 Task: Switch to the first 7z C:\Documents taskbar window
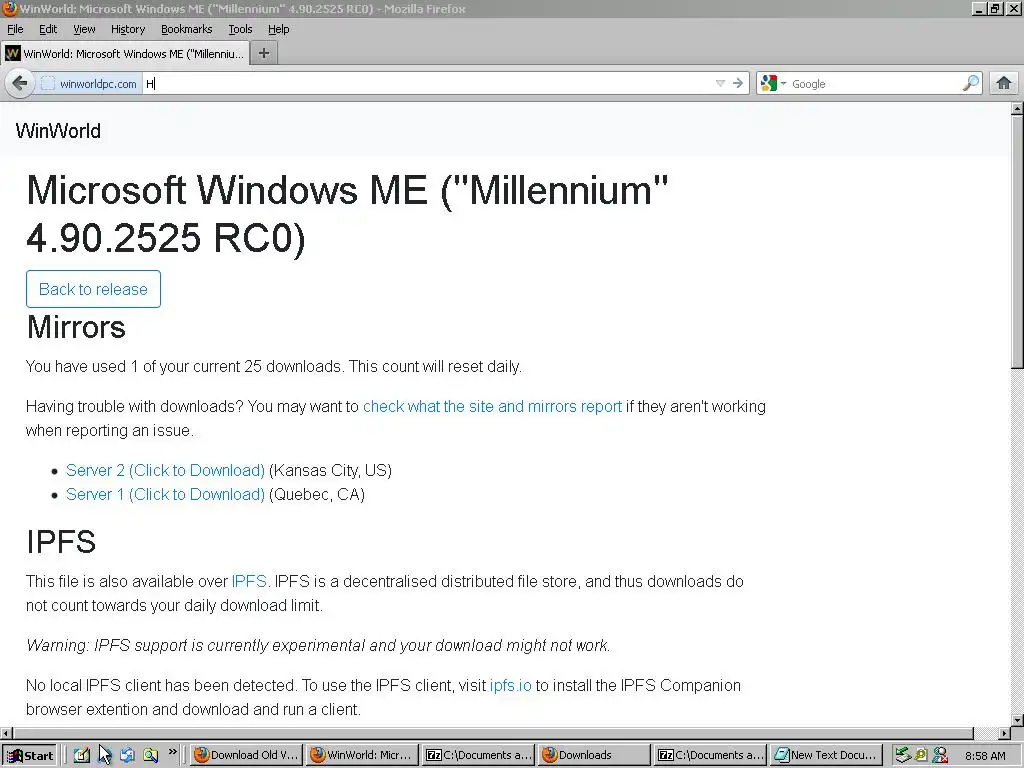[478, 755]
